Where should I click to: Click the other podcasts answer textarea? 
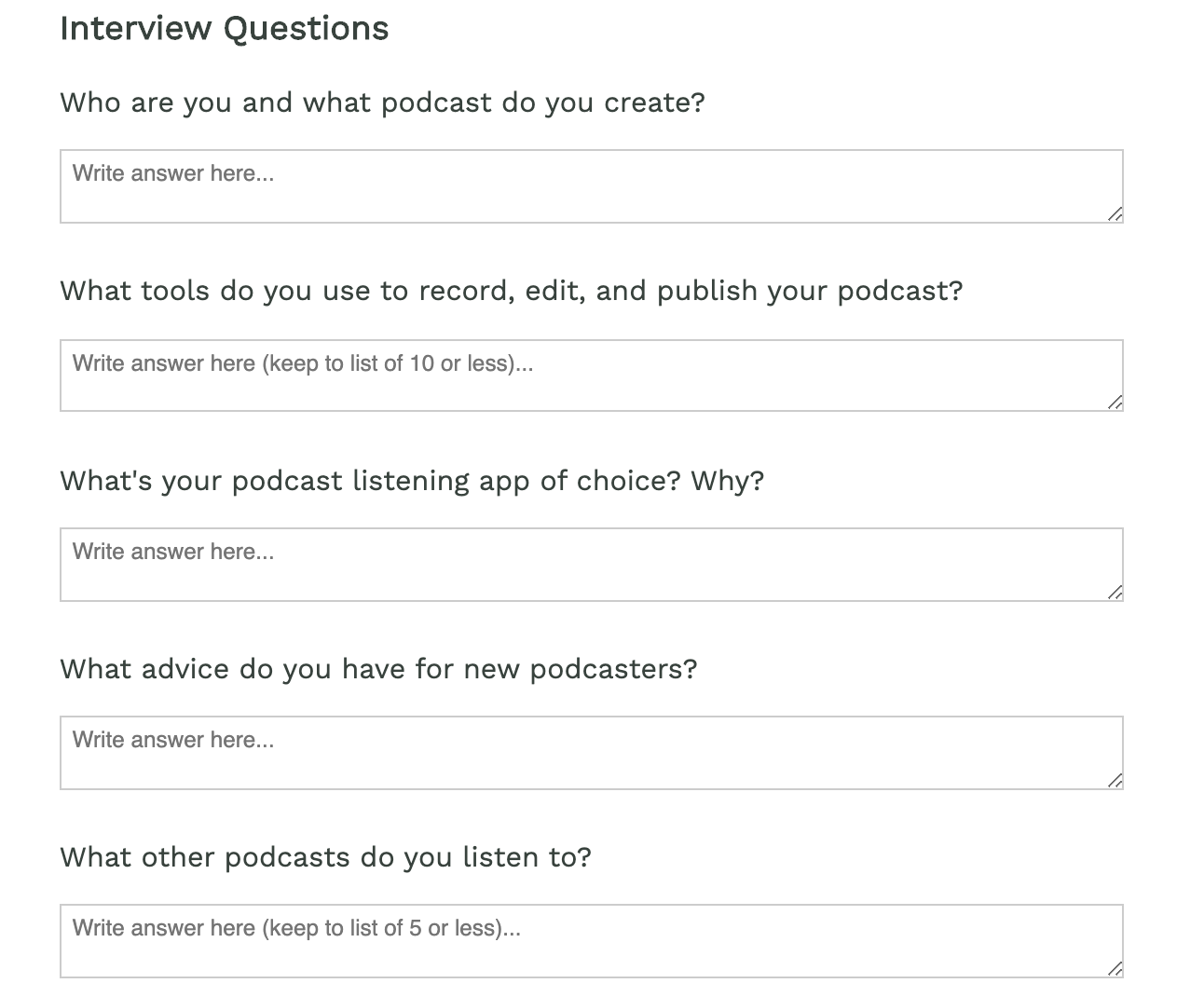[x=591, y=941]
